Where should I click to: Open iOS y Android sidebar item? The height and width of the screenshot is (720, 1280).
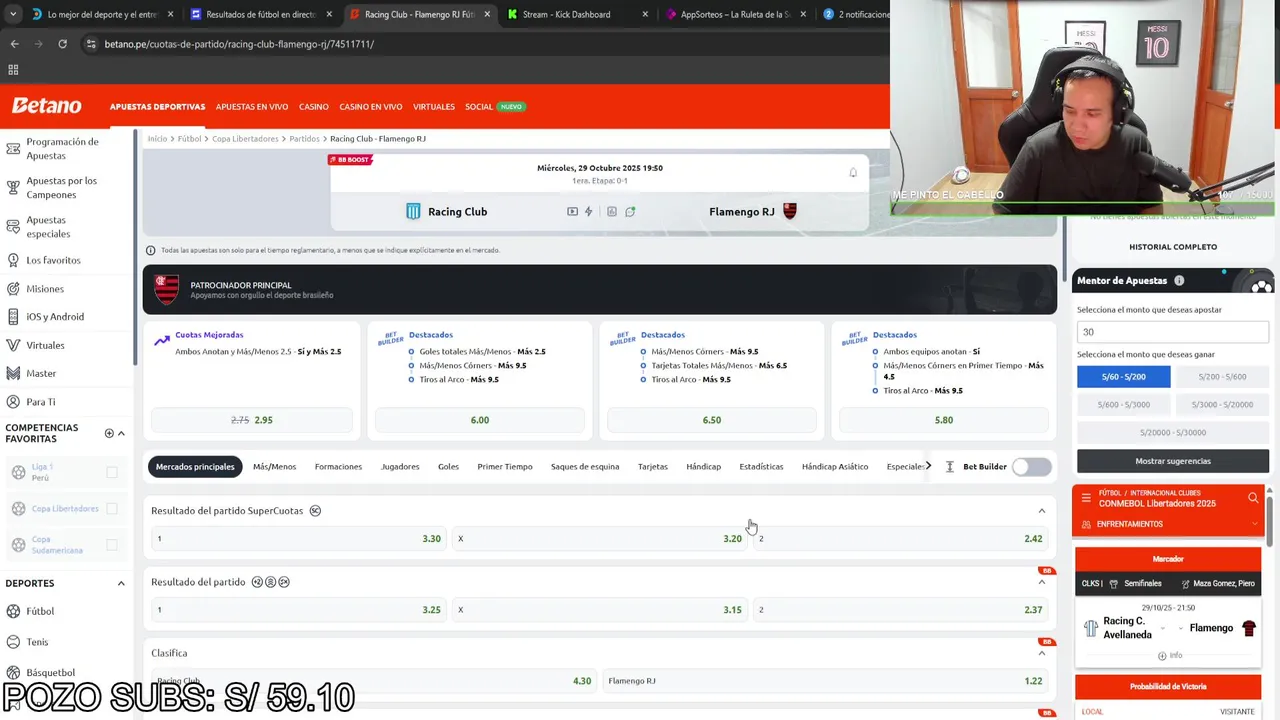pos(55,317)
